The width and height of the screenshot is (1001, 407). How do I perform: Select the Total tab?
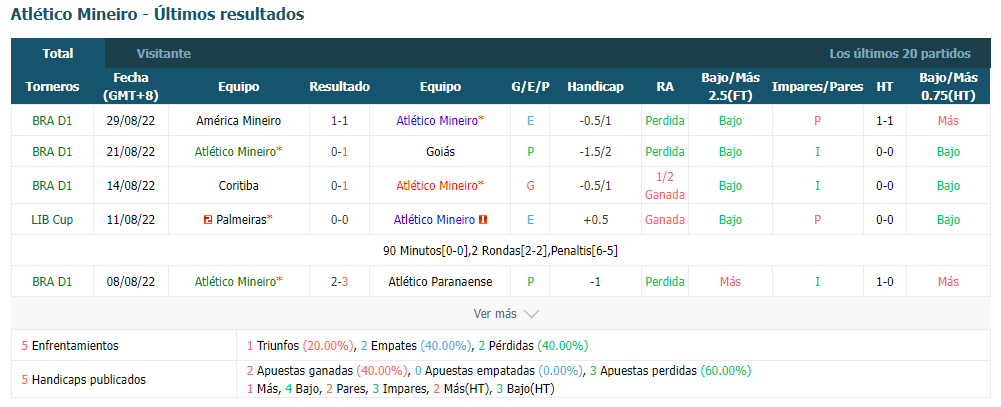click(58, 54)
